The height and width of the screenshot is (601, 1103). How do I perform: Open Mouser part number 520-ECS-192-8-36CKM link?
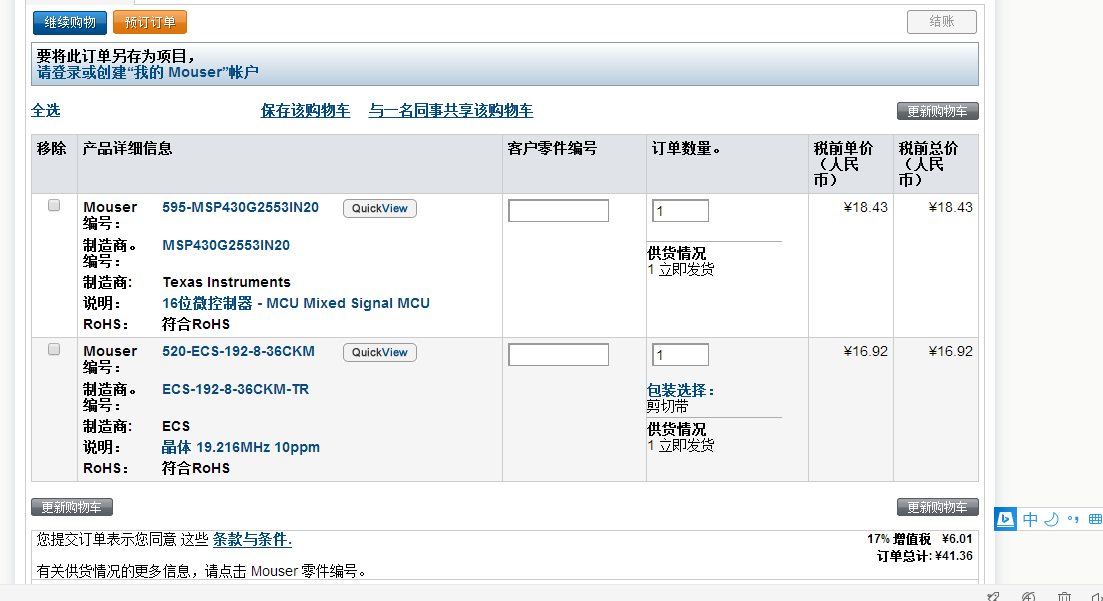[x=238, y=351]
